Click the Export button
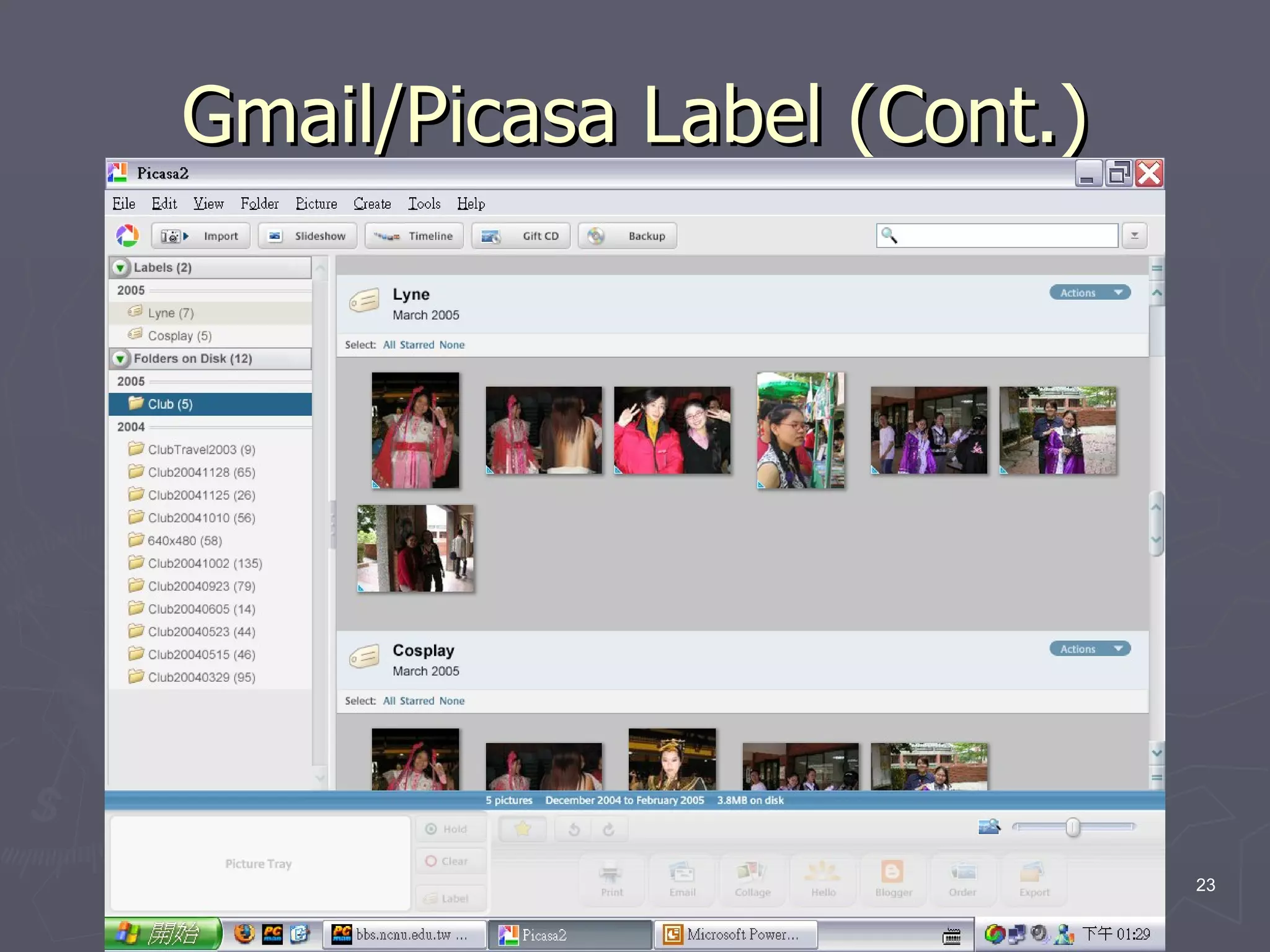1270x952 pixels. [1034, 879]
